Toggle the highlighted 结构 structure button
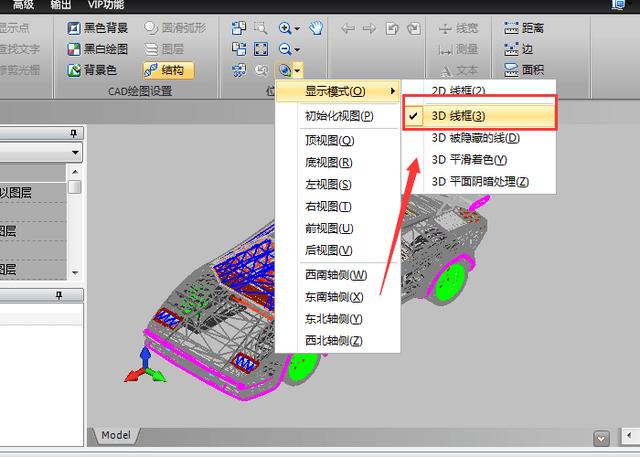The width and height of the screenshot is (640, 457). 168,70
